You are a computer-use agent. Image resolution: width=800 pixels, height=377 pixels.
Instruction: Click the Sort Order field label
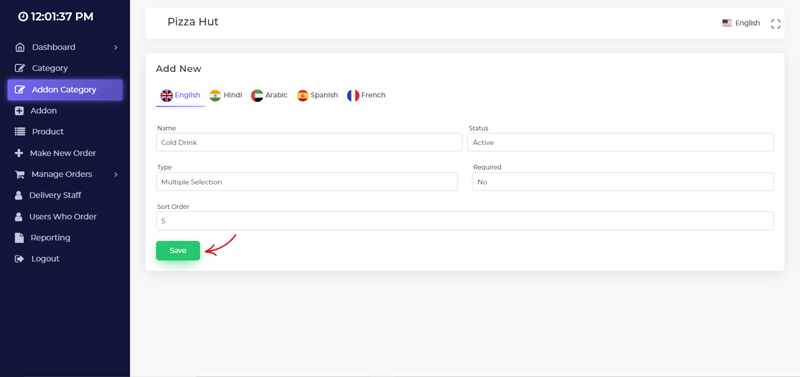tap(173, 207)
